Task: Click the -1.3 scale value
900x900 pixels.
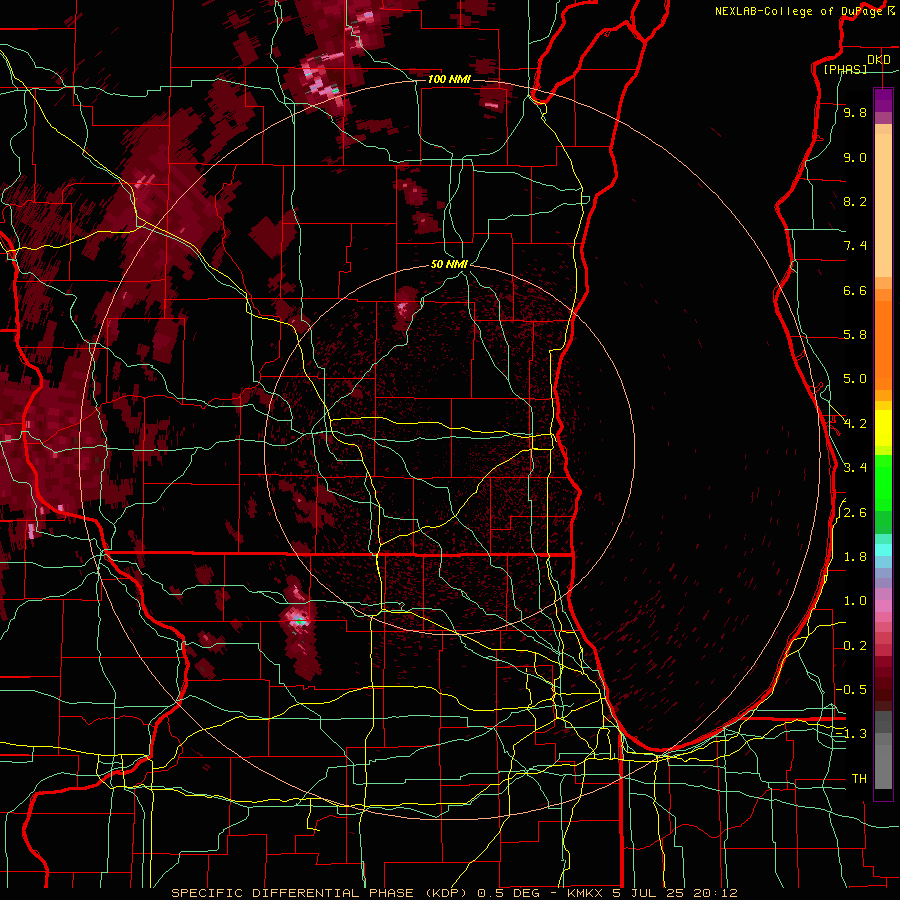Action: (x=851, y=735)
